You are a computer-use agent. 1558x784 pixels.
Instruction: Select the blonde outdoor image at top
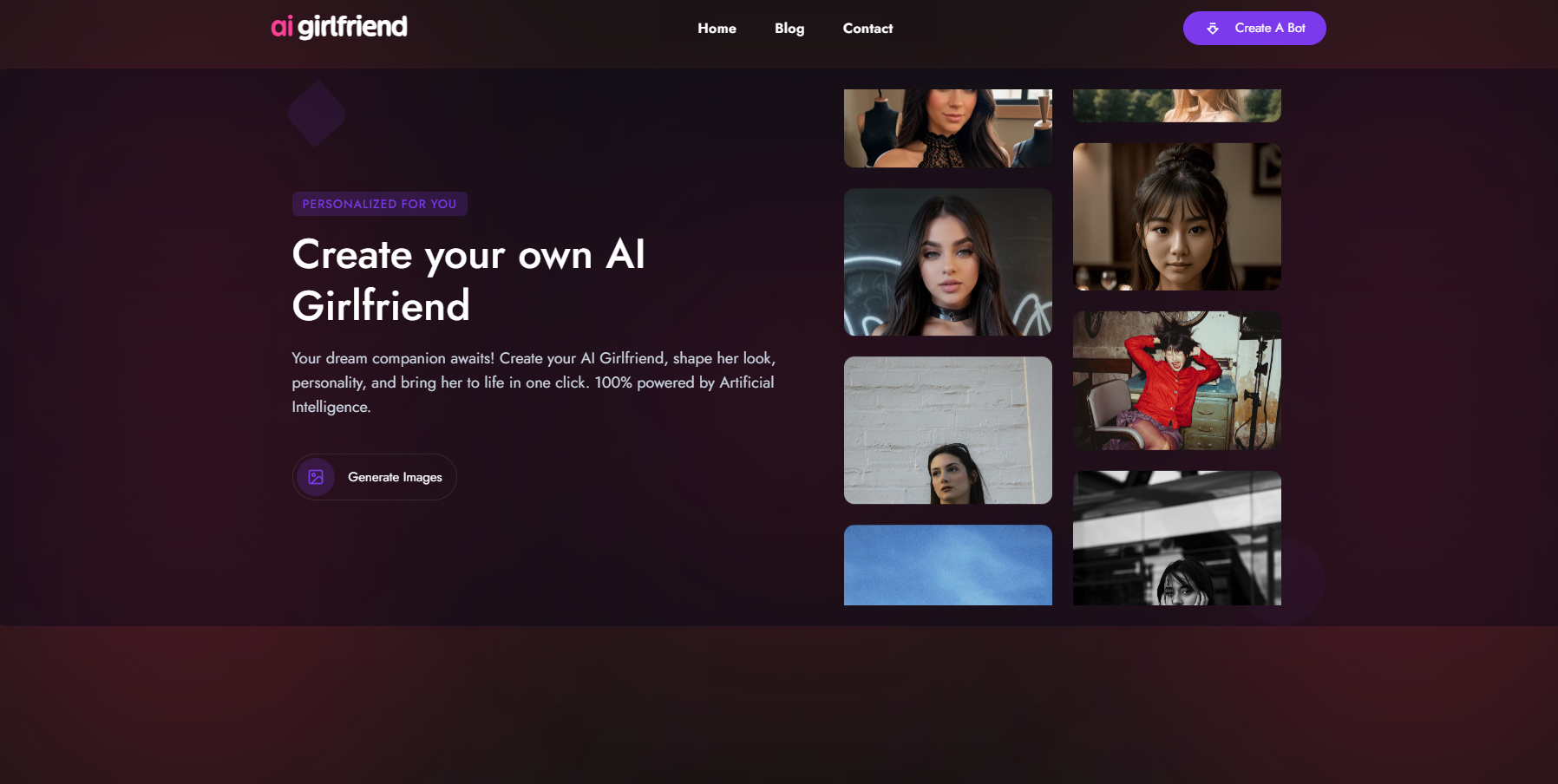click(1176, 106)
